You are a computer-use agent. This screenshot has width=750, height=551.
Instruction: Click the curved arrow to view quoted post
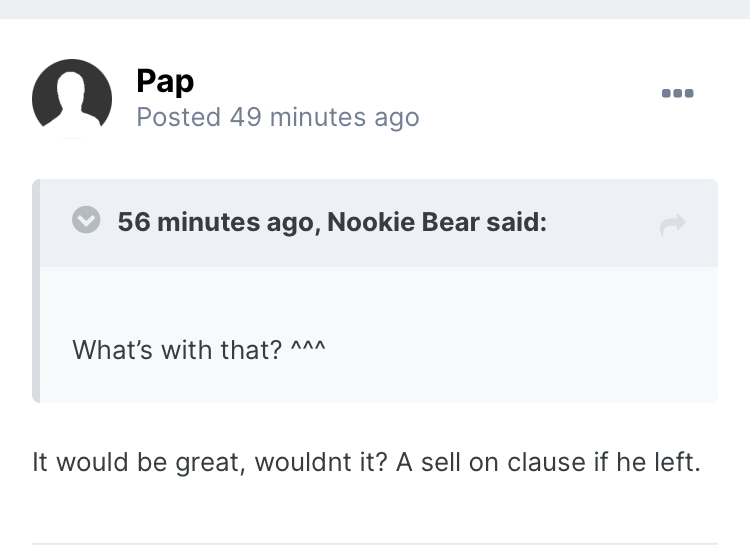tap(673, 225)
